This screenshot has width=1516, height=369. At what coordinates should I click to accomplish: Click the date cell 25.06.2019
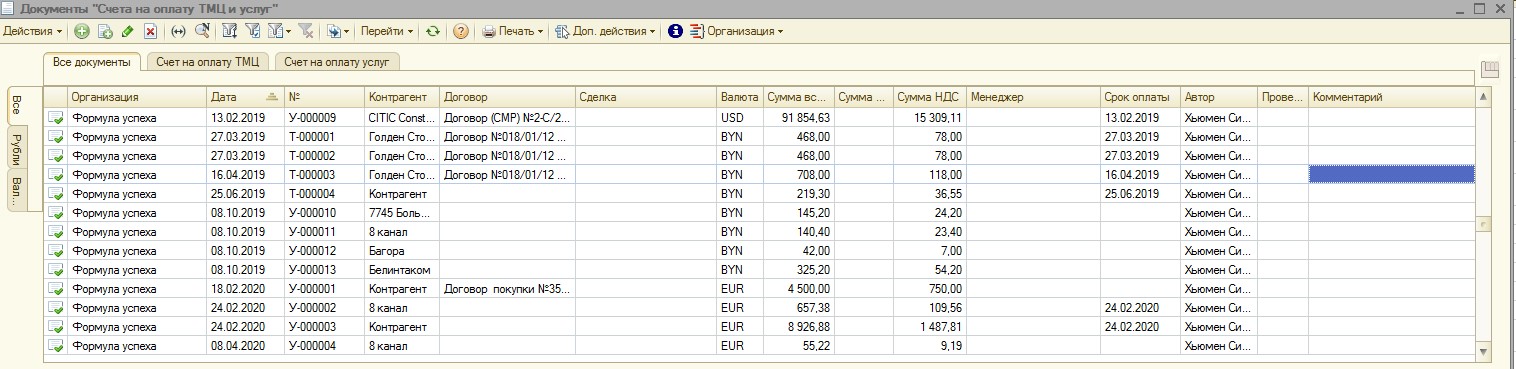tap(245, 193)
